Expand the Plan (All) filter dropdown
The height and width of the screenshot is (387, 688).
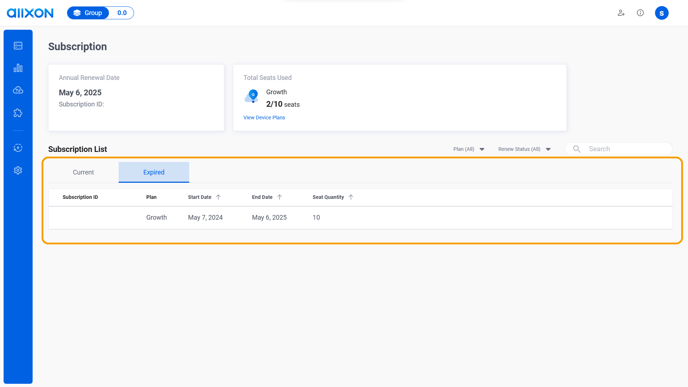pos(469,149)
